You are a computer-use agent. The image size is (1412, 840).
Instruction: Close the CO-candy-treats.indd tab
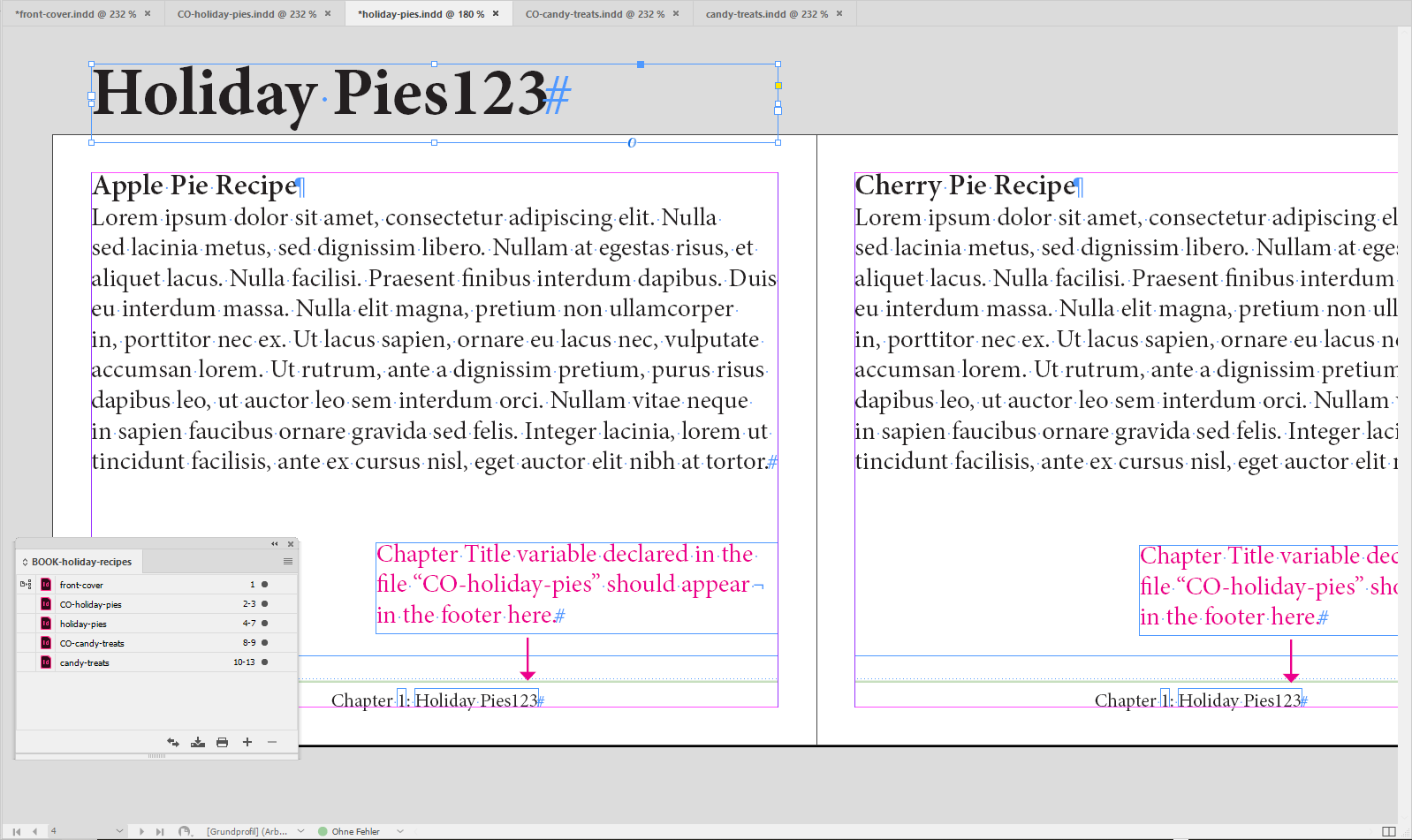[x=676, y=14]
